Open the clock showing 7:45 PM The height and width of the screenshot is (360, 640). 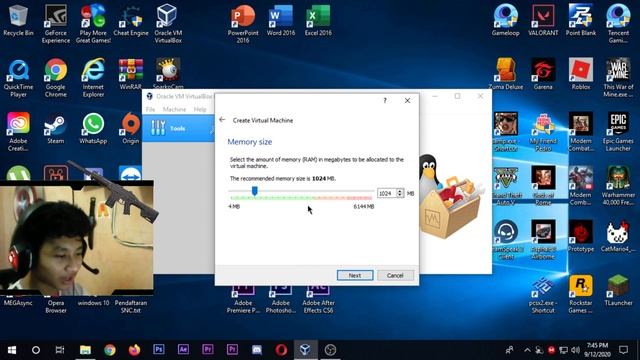[597, 350]
